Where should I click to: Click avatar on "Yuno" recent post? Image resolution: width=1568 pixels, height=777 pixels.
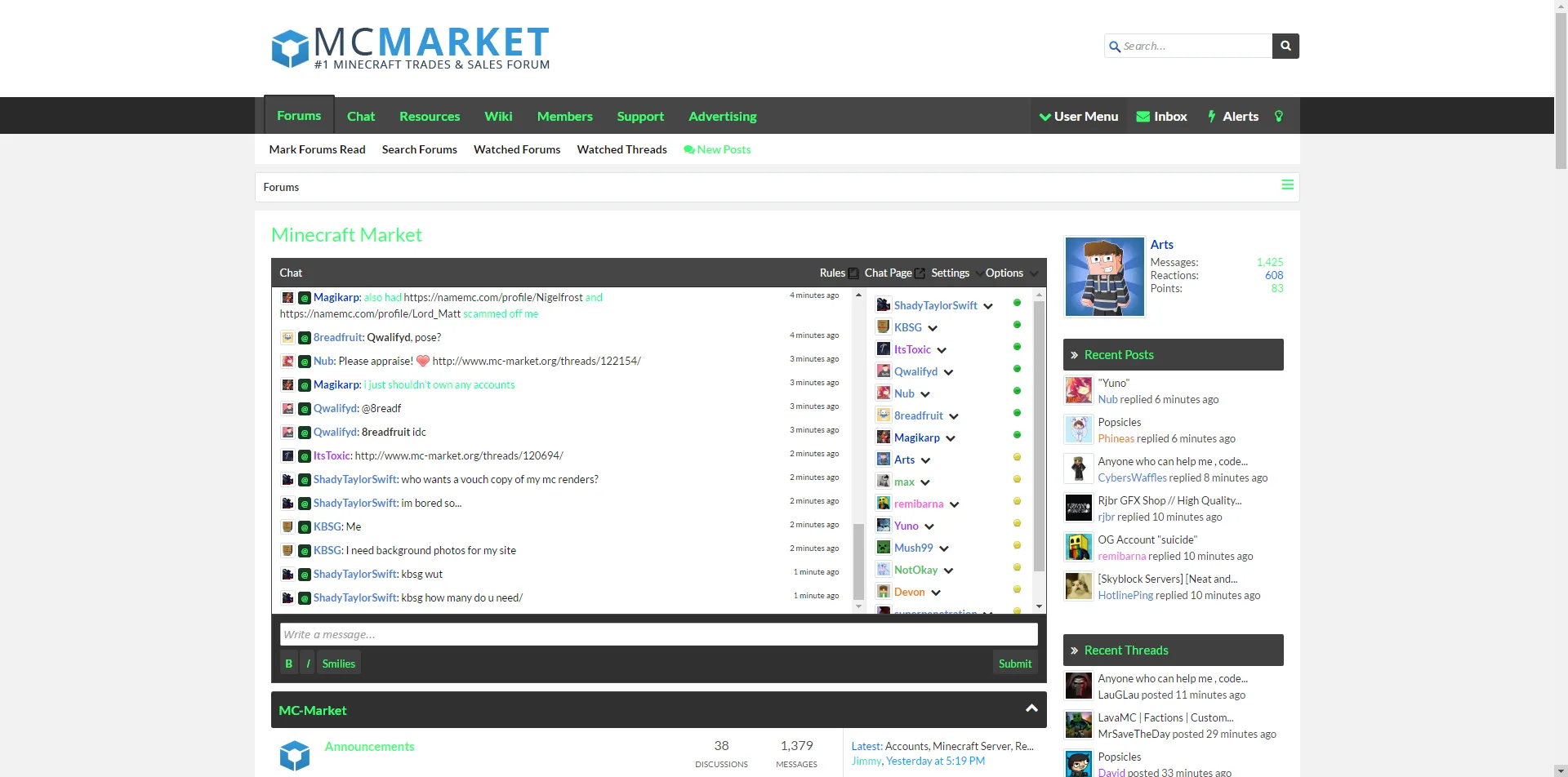point(1078,390)
